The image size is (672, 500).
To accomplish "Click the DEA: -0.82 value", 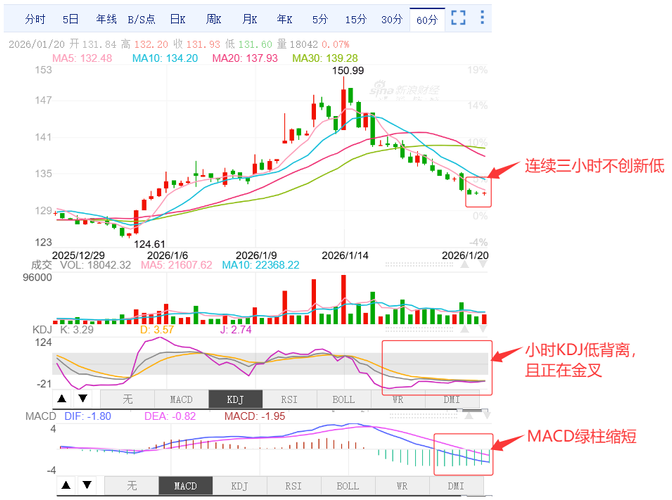I will 170,416.
